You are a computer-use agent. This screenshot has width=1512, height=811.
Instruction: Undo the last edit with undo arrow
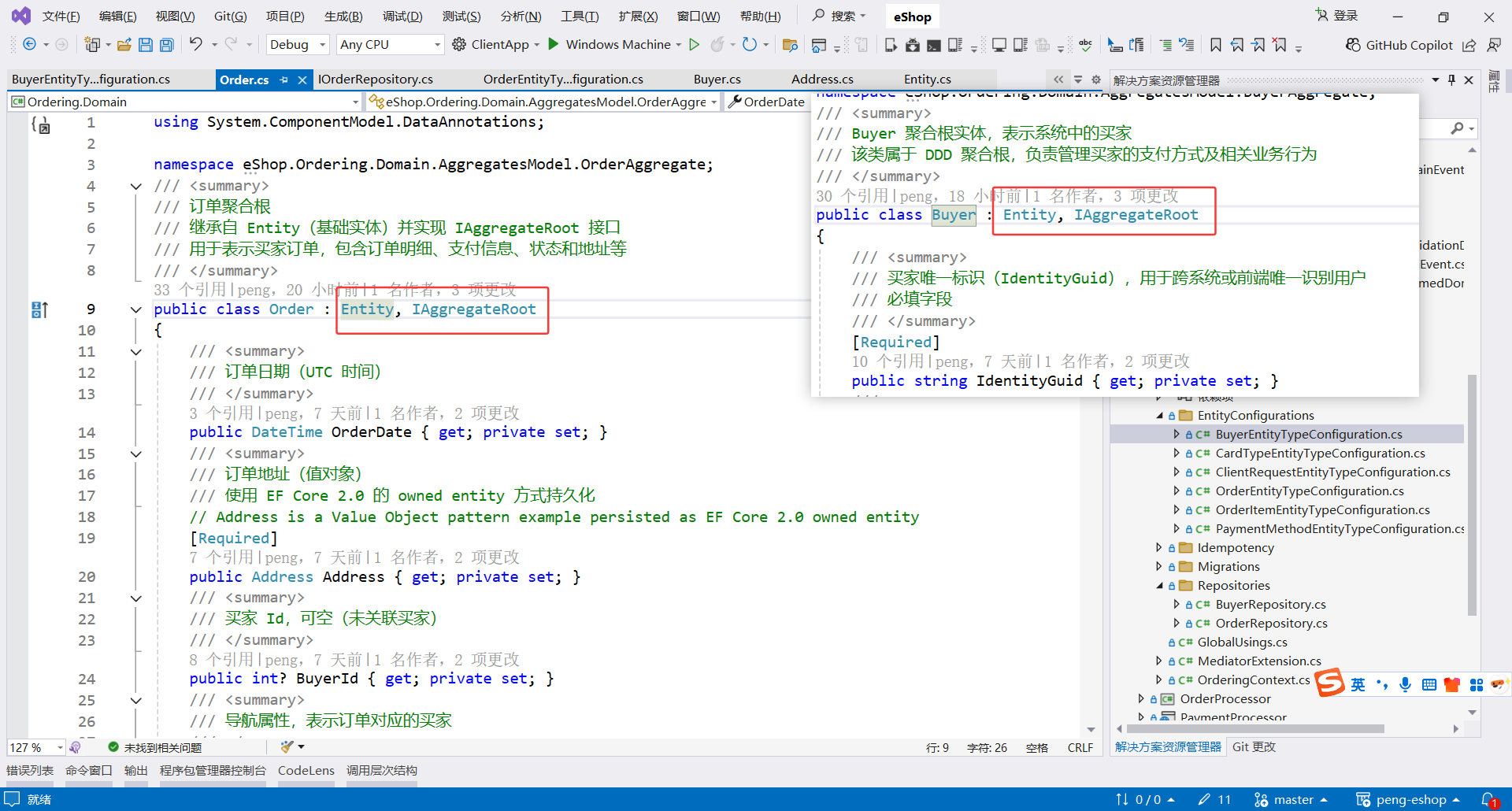196,45
